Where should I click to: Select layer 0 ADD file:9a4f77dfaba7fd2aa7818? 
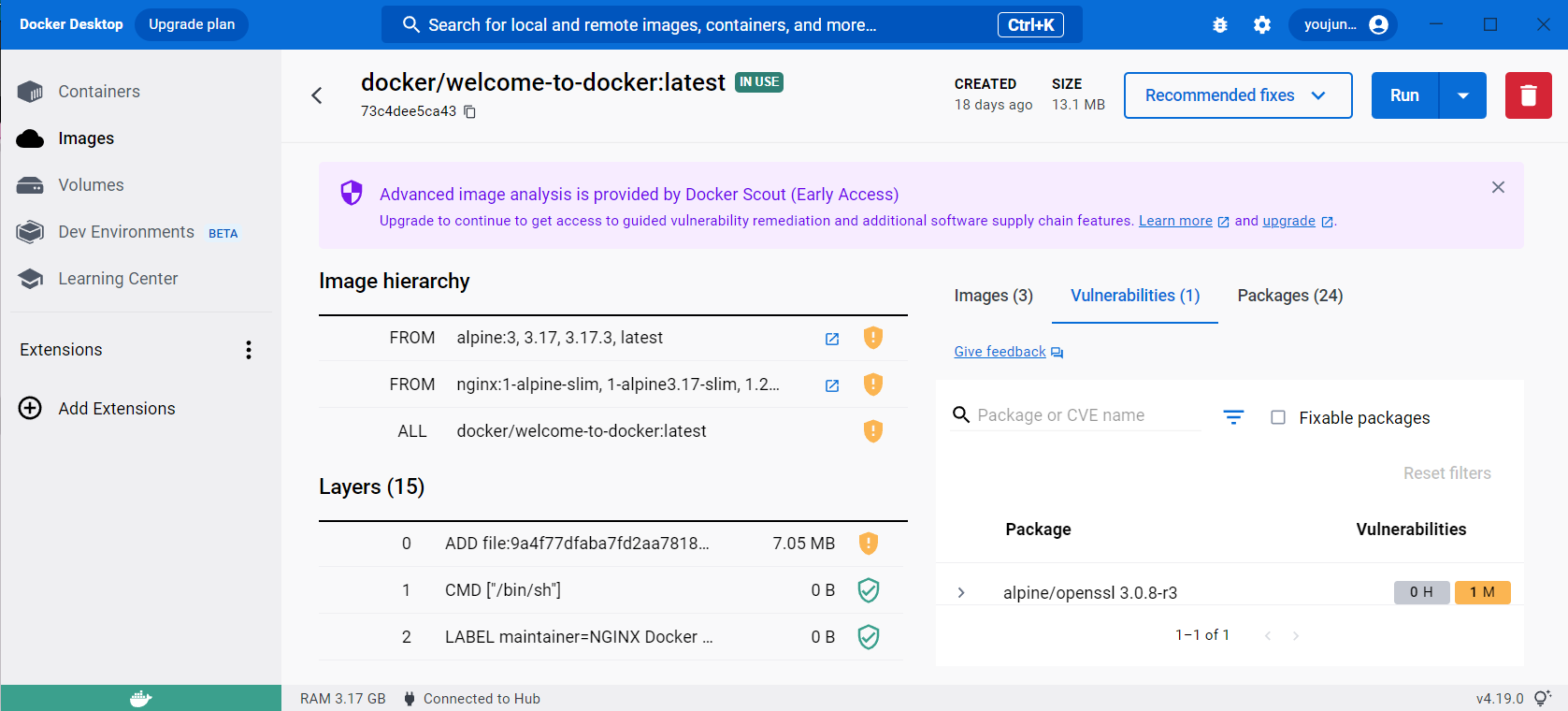pos(612,544)
